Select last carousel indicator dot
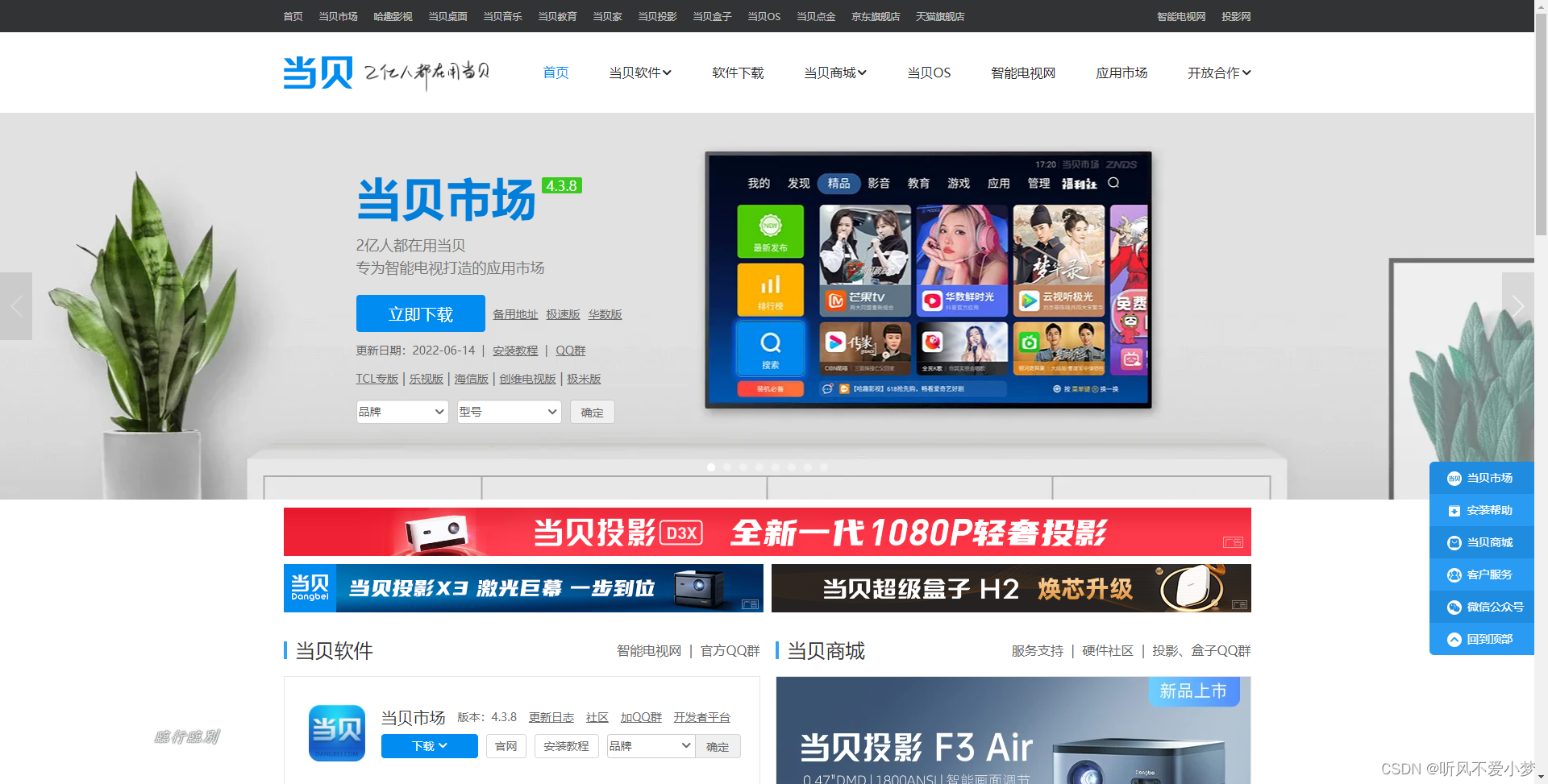This screenshot has height=784, width=1548. pos(824,467)
